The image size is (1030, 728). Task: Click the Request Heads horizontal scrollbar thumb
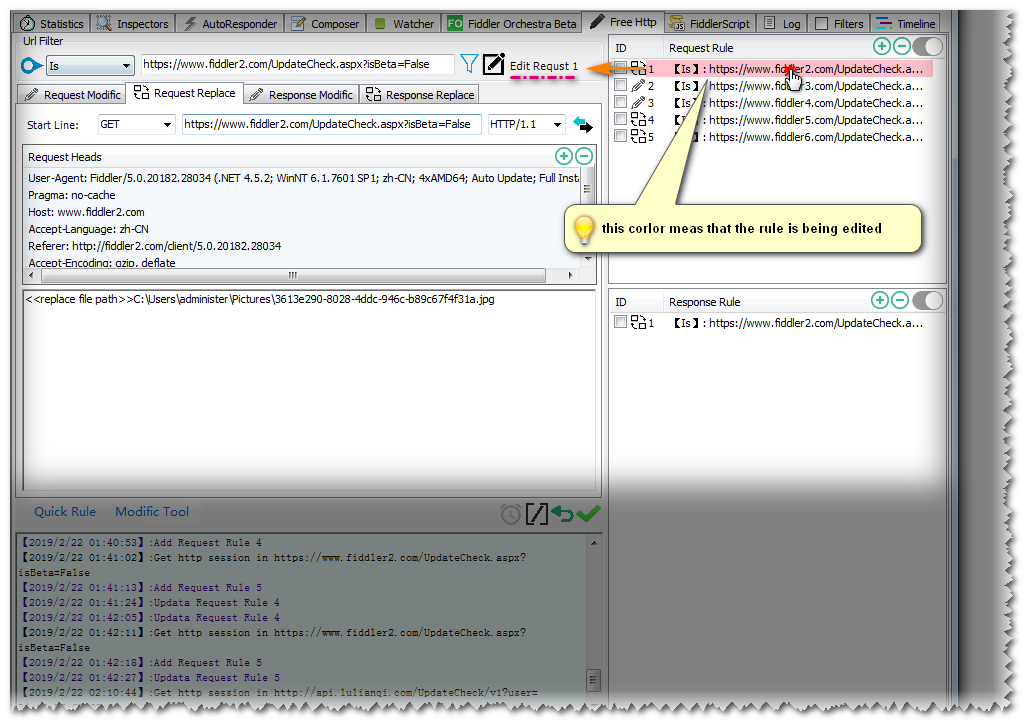(x=292, y=275)
